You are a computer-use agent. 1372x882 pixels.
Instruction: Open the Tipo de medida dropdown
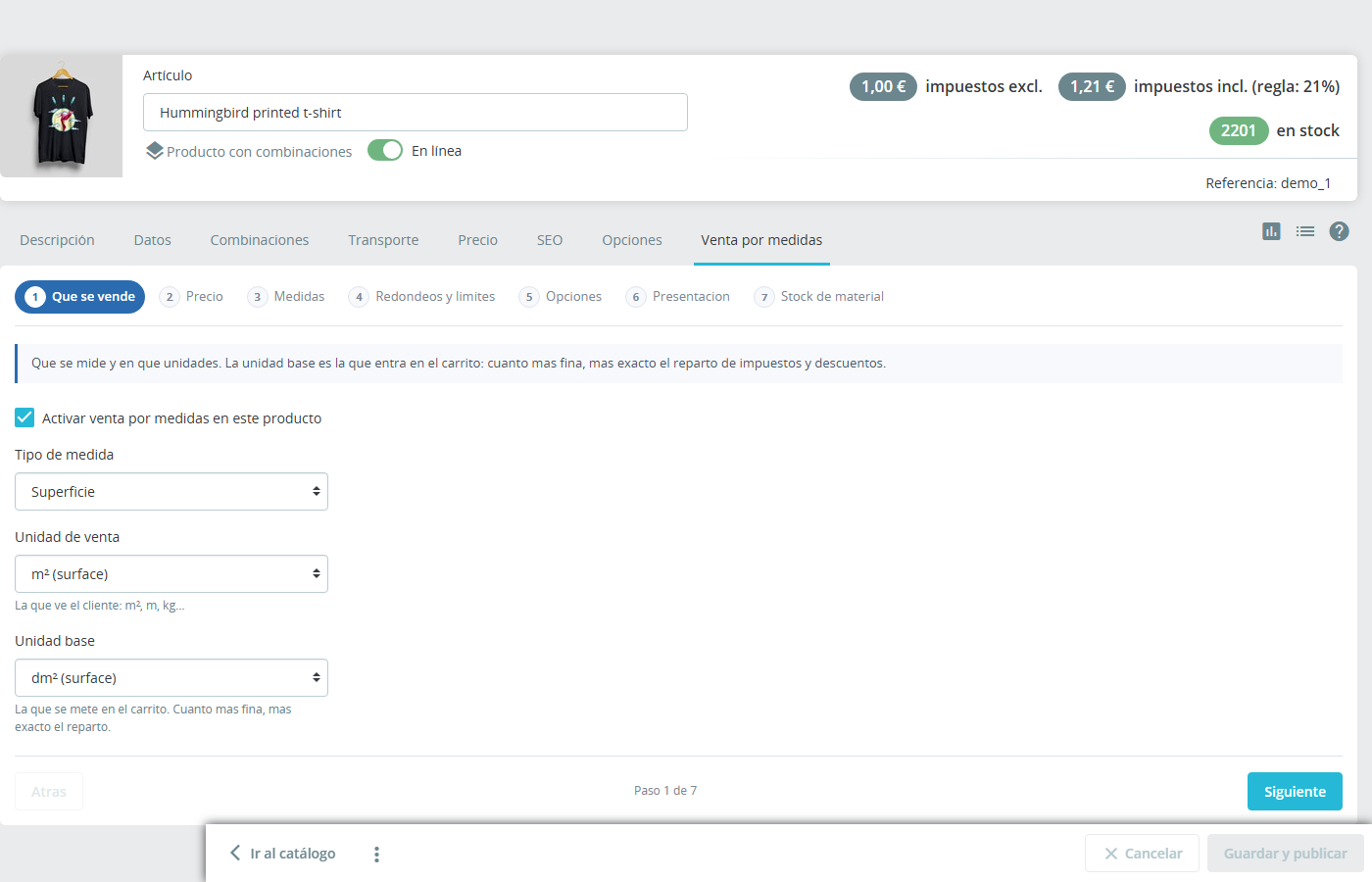pos(171,492)
